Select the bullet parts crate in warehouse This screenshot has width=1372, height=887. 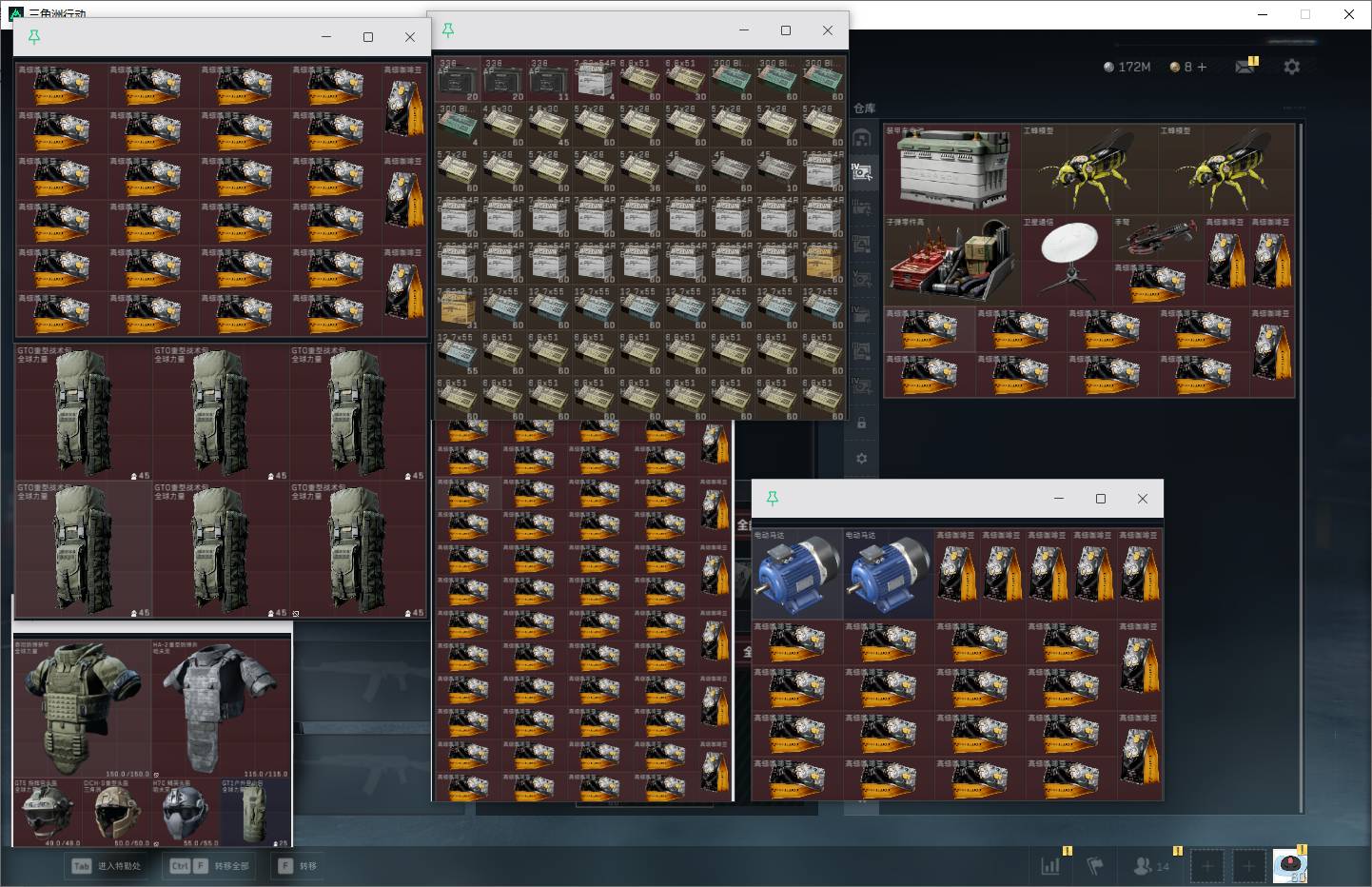click(952, 261)
